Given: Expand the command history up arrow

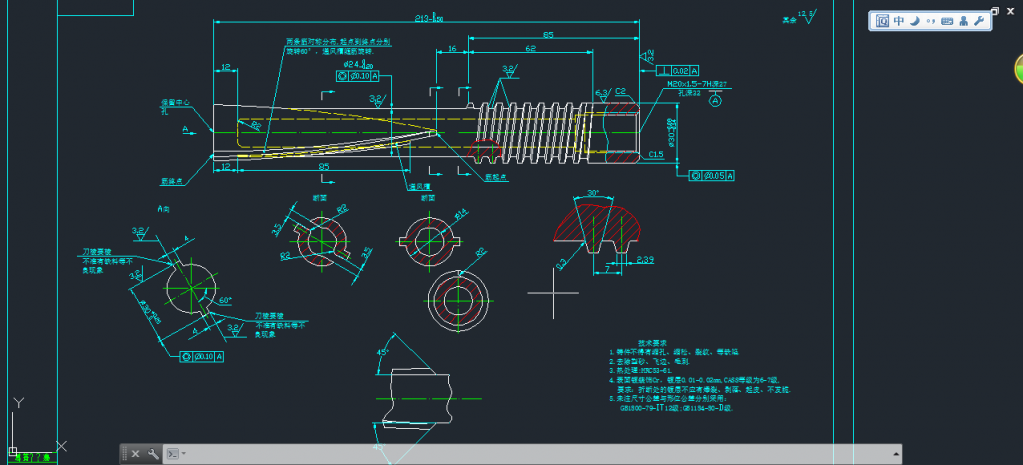Looking at the screenshot, I should 895,454.
